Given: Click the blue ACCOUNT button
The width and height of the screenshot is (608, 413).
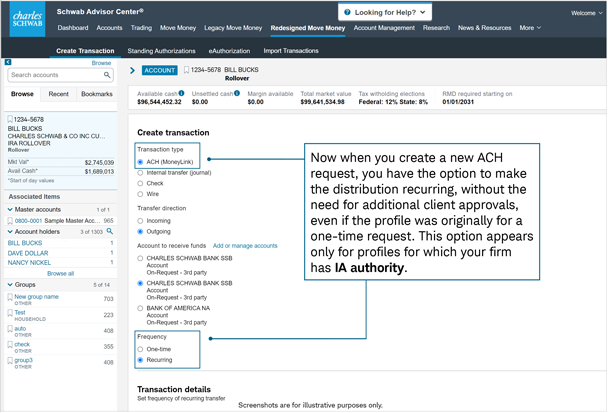Looking at the screenshot, I should (x=159, y=70).
